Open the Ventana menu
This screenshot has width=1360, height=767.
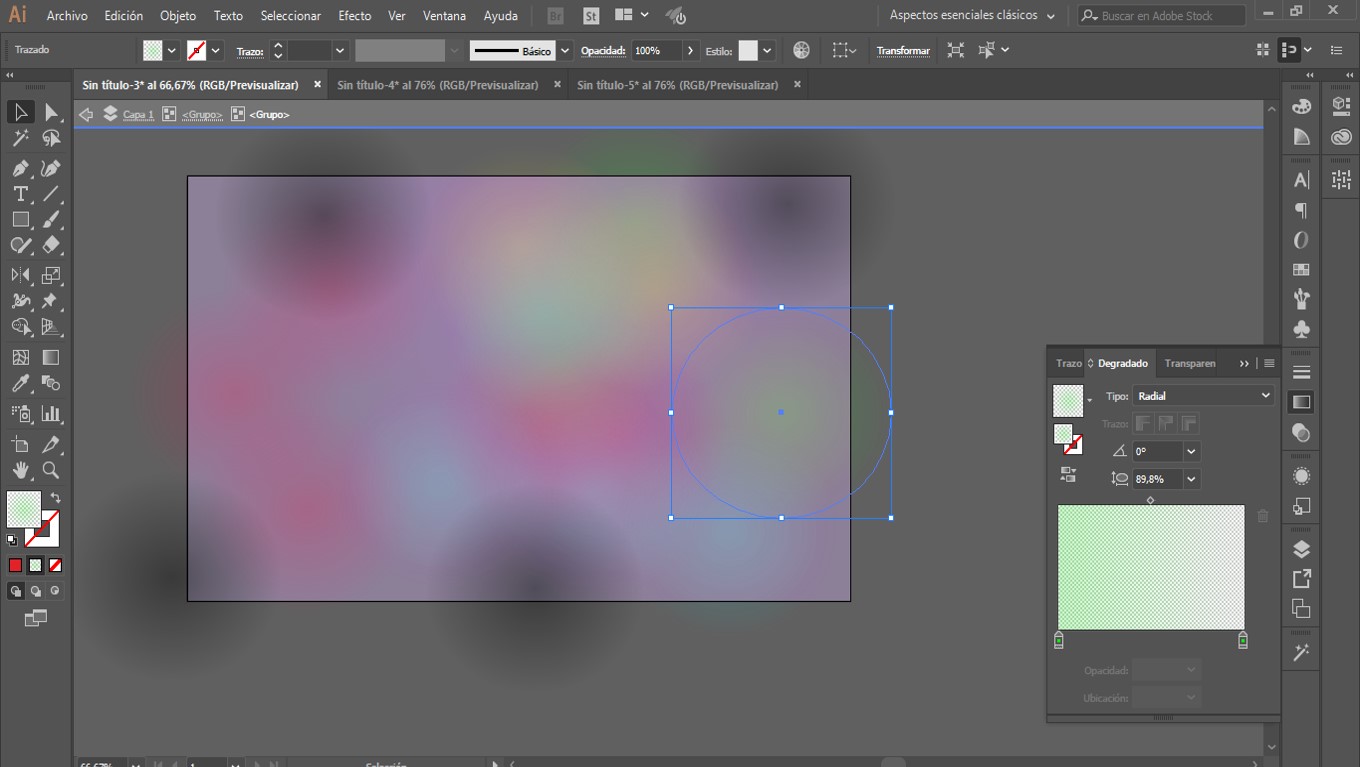444,15
